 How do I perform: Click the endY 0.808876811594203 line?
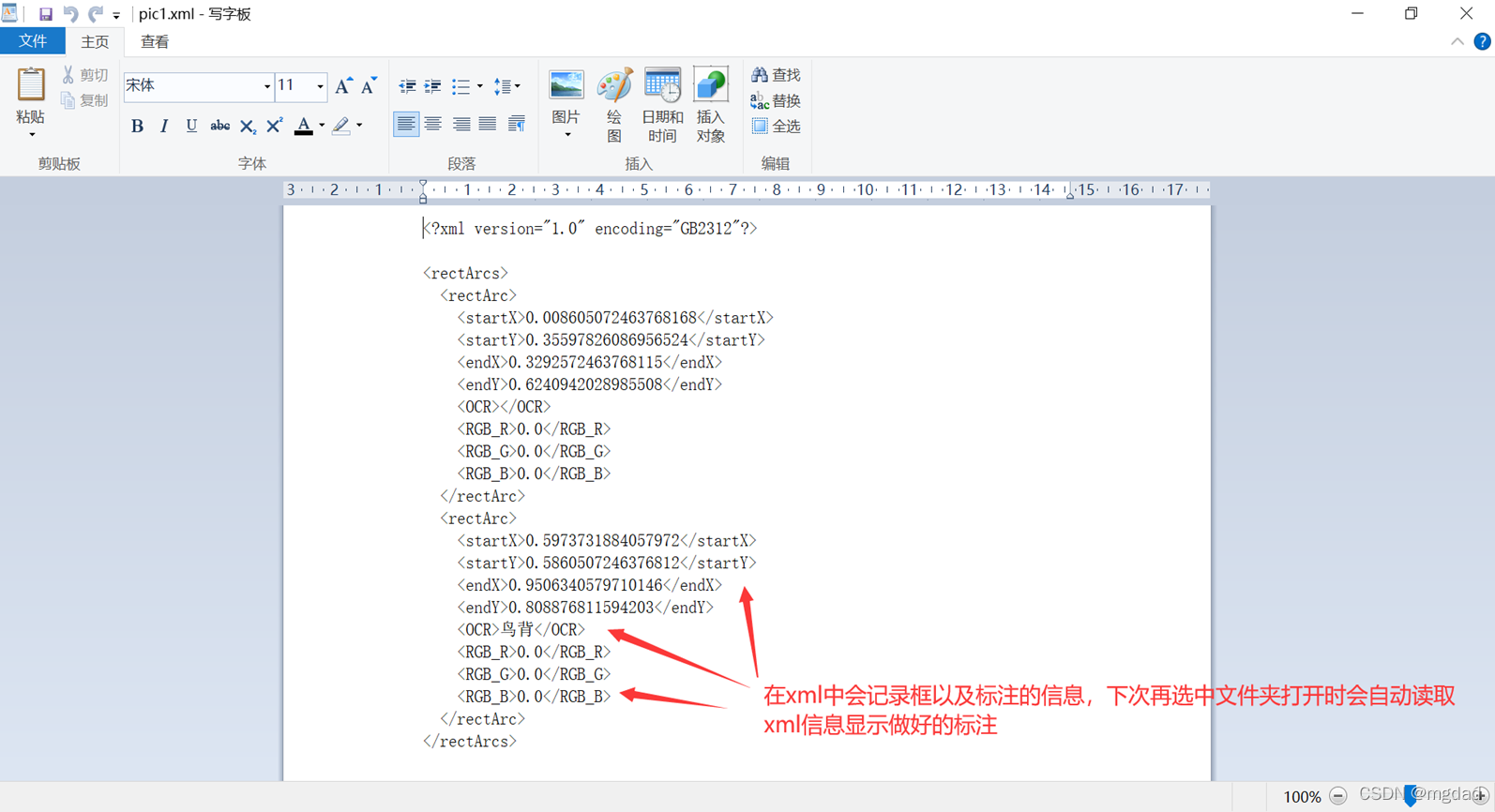585,608
